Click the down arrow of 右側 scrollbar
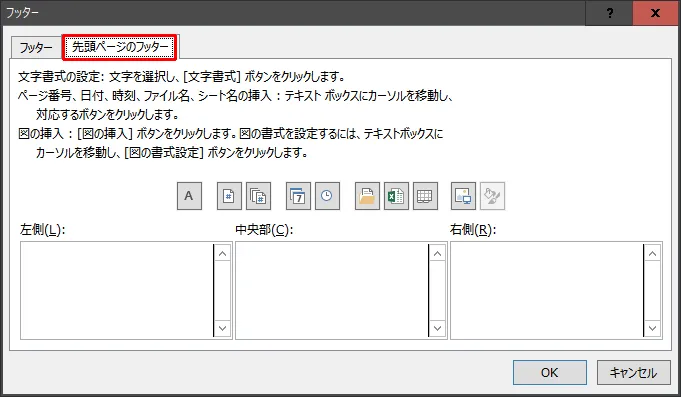Screen dimensions: 681x397 coord(652,328)
